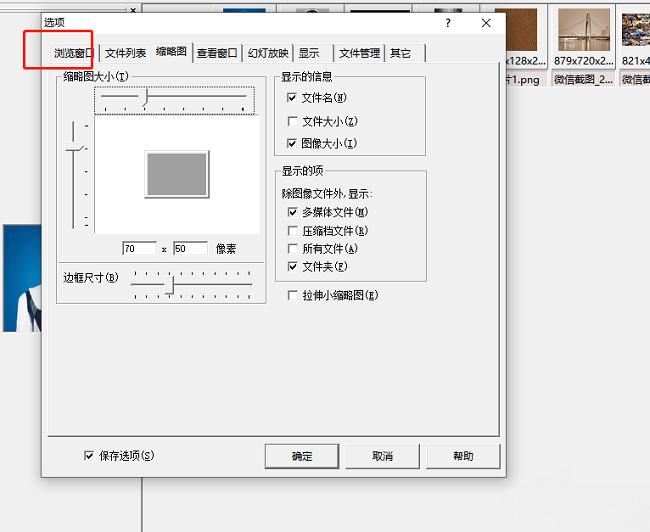The height and width of the screenshot is (532, 650).
Task: Switch to the 浏览窗口 tab
Action: (74, 53)
